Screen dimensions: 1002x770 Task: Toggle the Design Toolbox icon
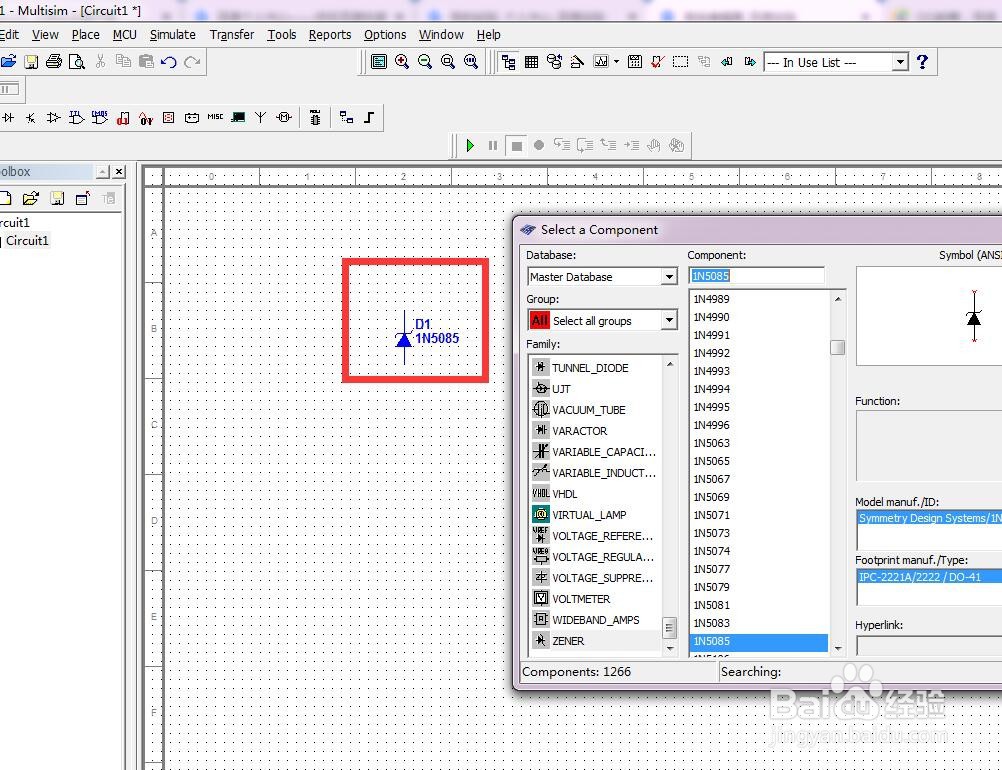(x=509, y=62)
